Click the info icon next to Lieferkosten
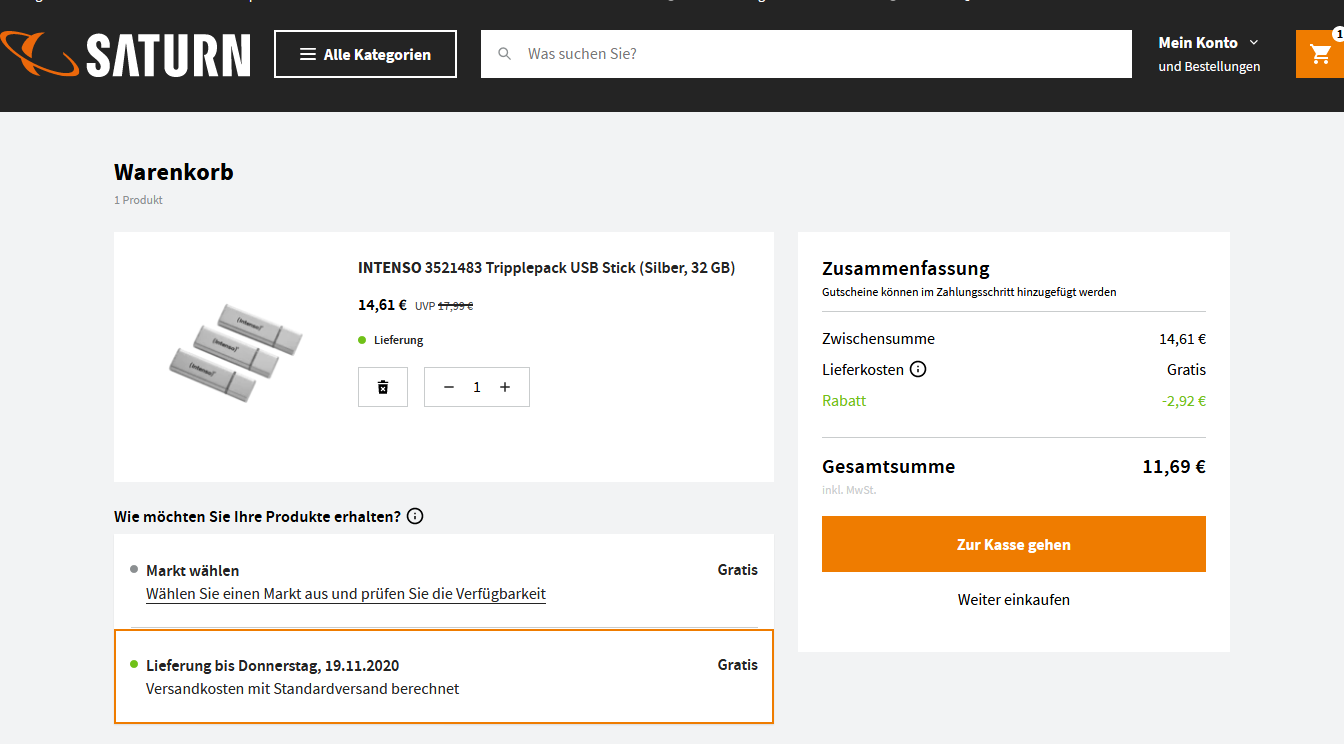The height and width of the screenshot is (744, 1344). tap(918, 369)
